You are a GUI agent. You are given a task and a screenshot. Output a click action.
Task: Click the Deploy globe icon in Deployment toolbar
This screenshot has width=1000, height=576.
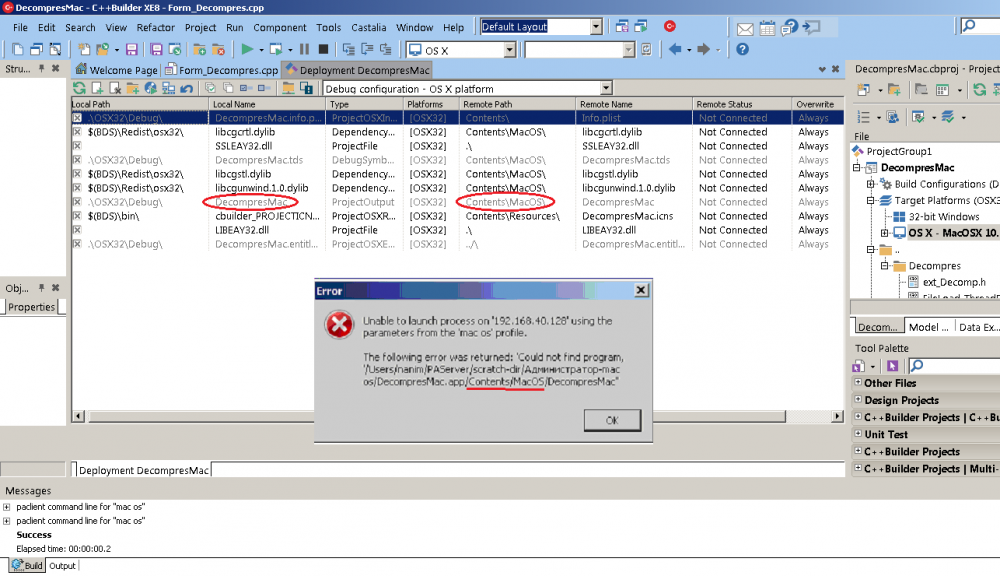[x=151, y=88]
